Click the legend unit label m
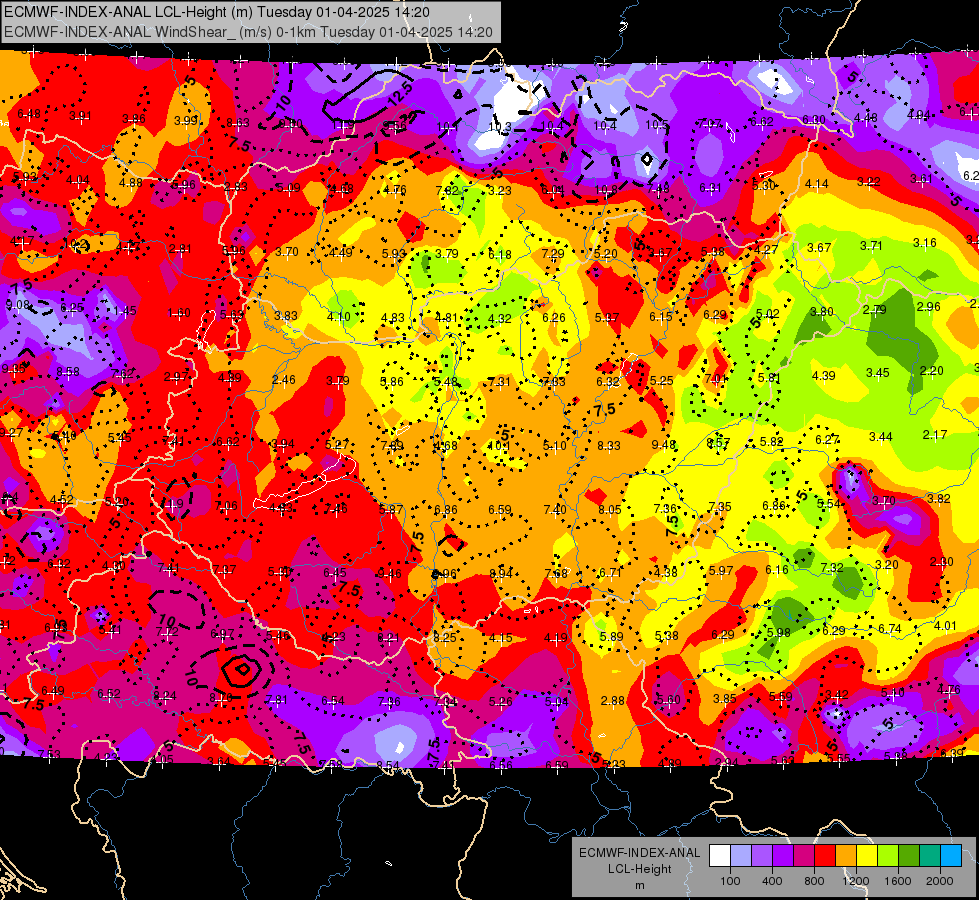The height and width of the screenshot is (900, 979). (x=640, y=886)
